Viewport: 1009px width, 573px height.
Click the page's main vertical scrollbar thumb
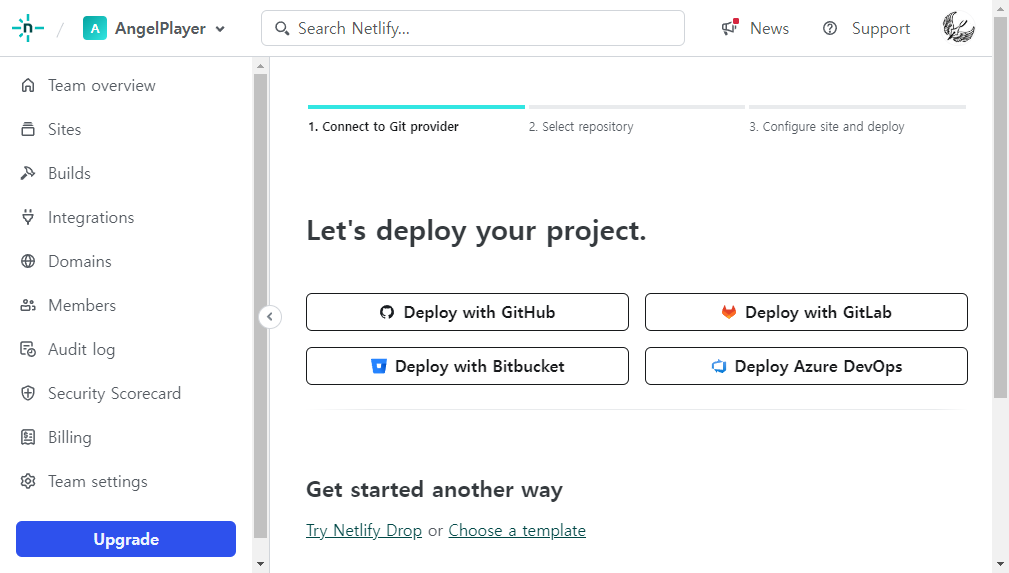(1001, 207)
